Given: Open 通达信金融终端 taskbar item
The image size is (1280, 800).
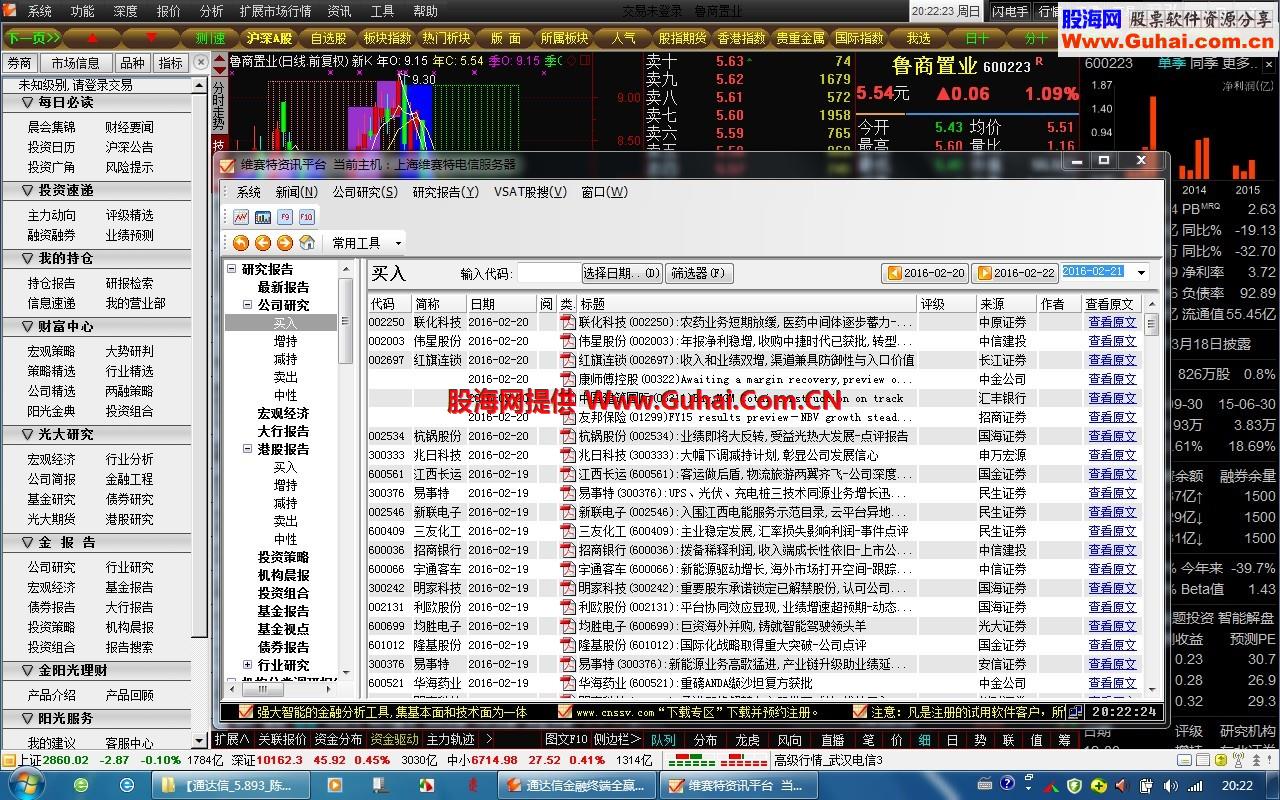Looking at the screenshot, I should pyautogui.click(x=578, y=786).
